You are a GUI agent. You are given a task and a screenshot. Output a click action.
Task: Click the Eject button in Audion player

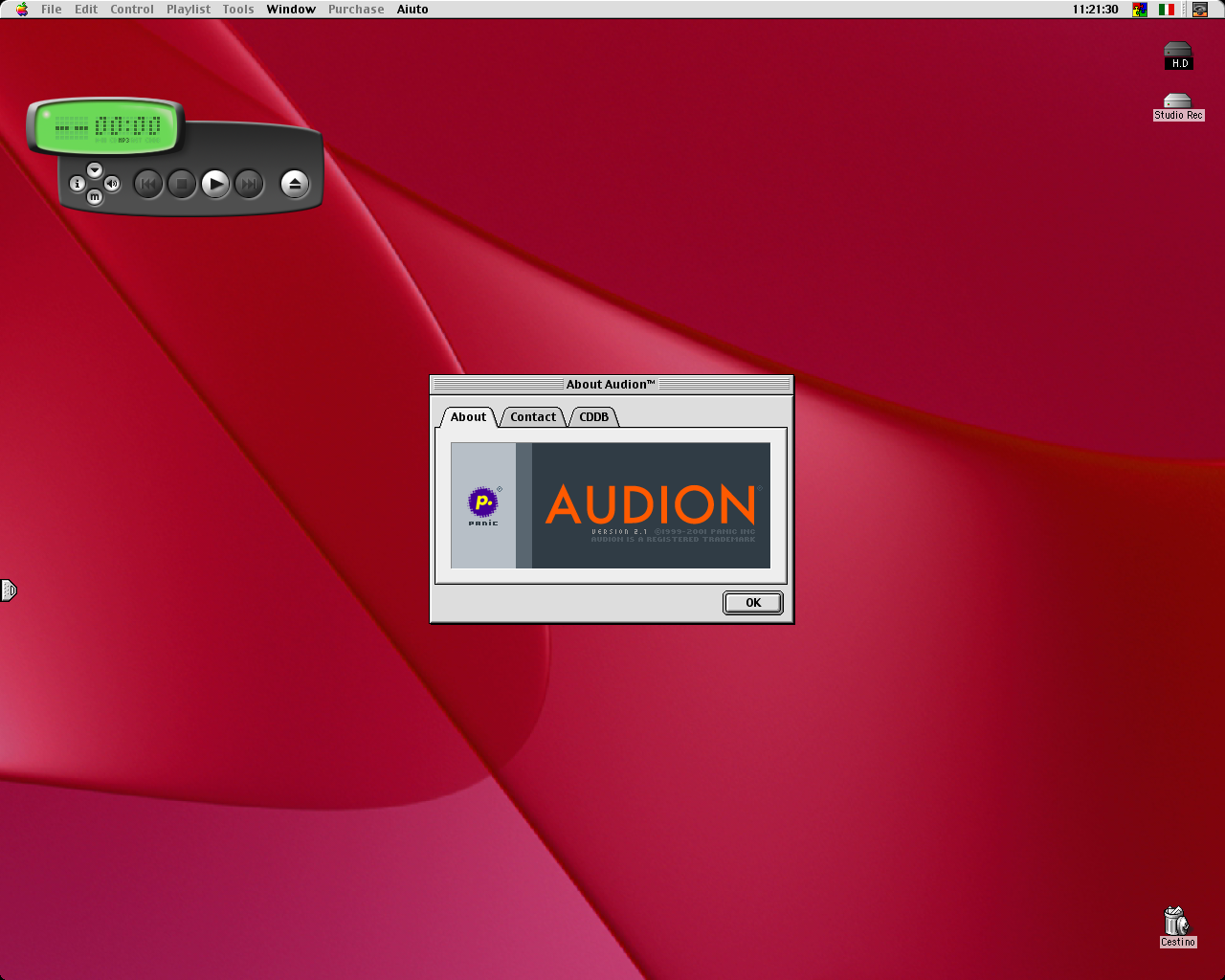coord(295,183)
